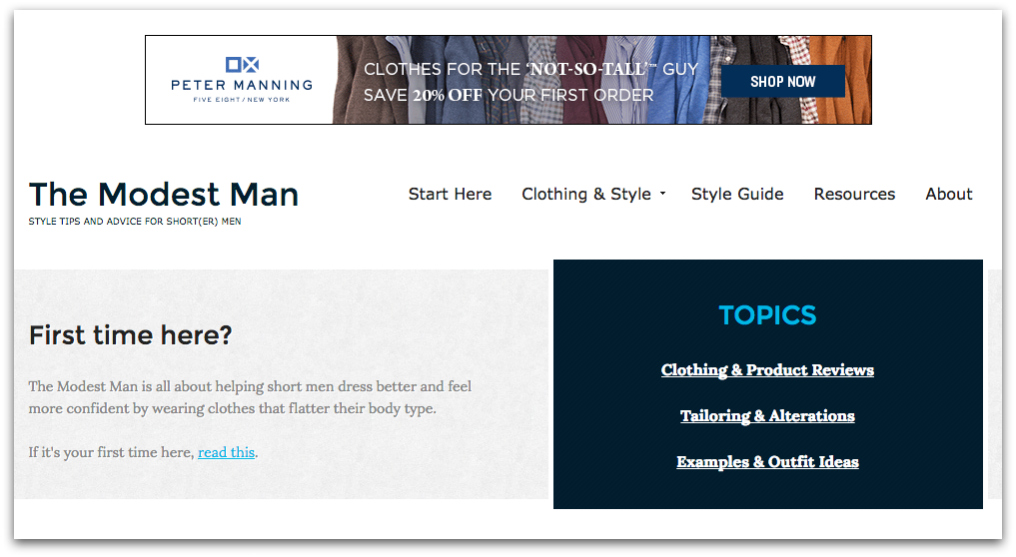This screenshot has height=557, width=1016.
Task: Open the Start Here menu item
Action: 450,194
